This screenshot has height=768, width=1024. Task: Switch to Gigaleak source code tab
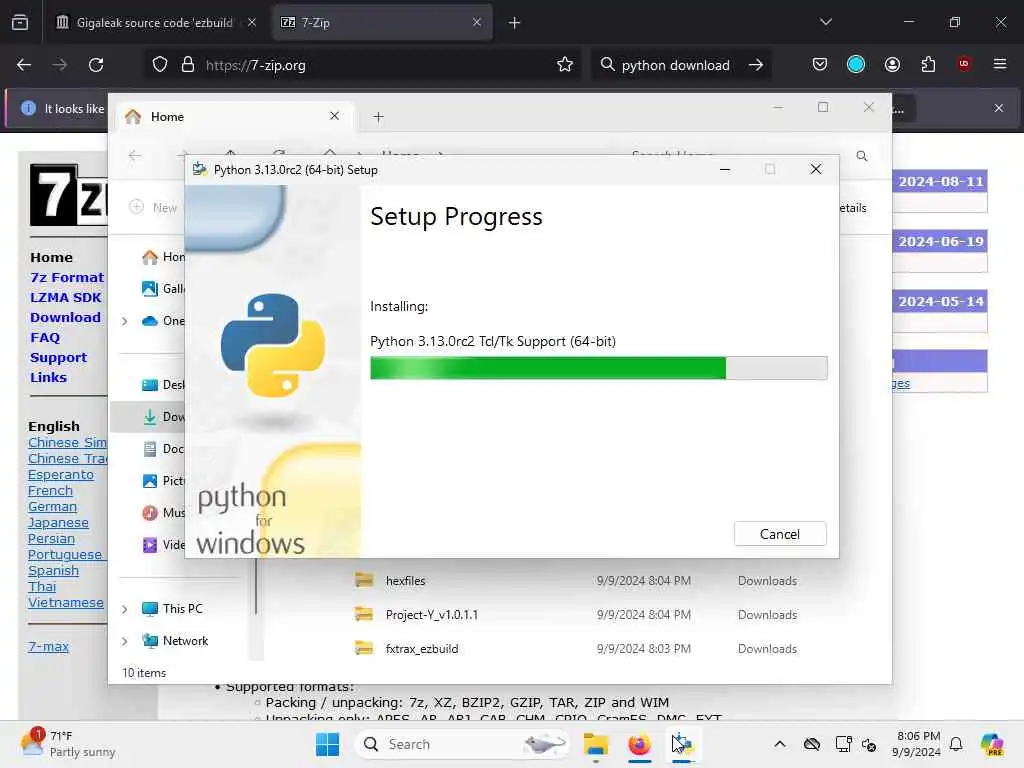pyautogui.click(x=154, y=23)
